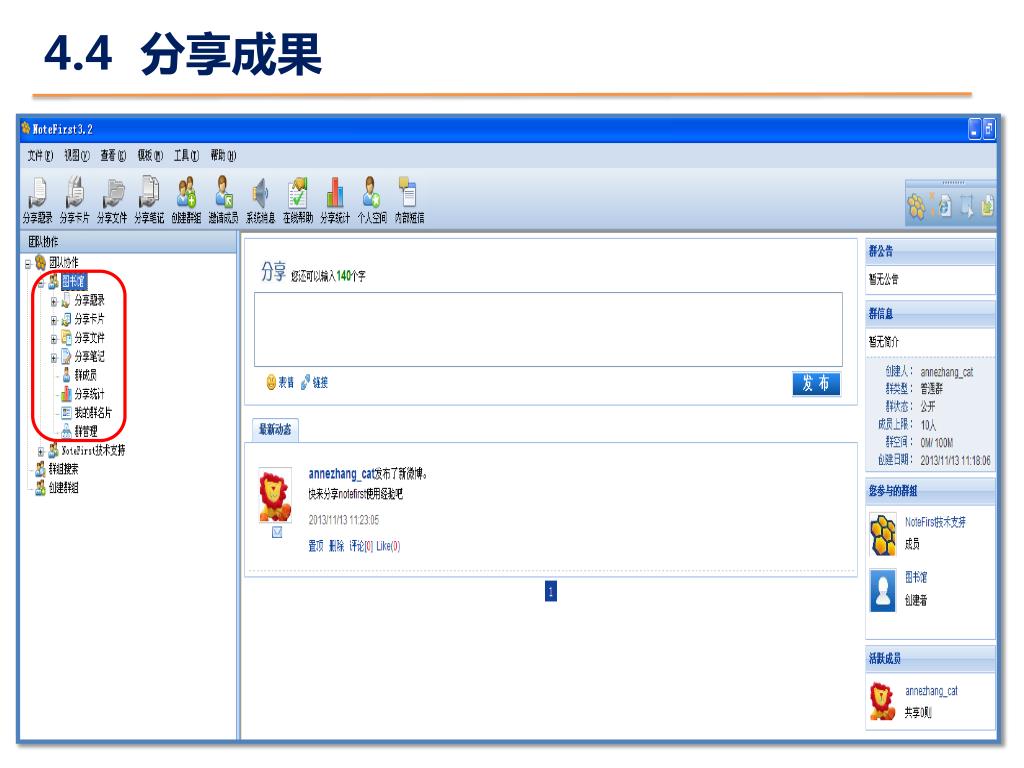Click 置顶 on annezhang_cat's post
The image size is (1024, 768).
(315, 546)
